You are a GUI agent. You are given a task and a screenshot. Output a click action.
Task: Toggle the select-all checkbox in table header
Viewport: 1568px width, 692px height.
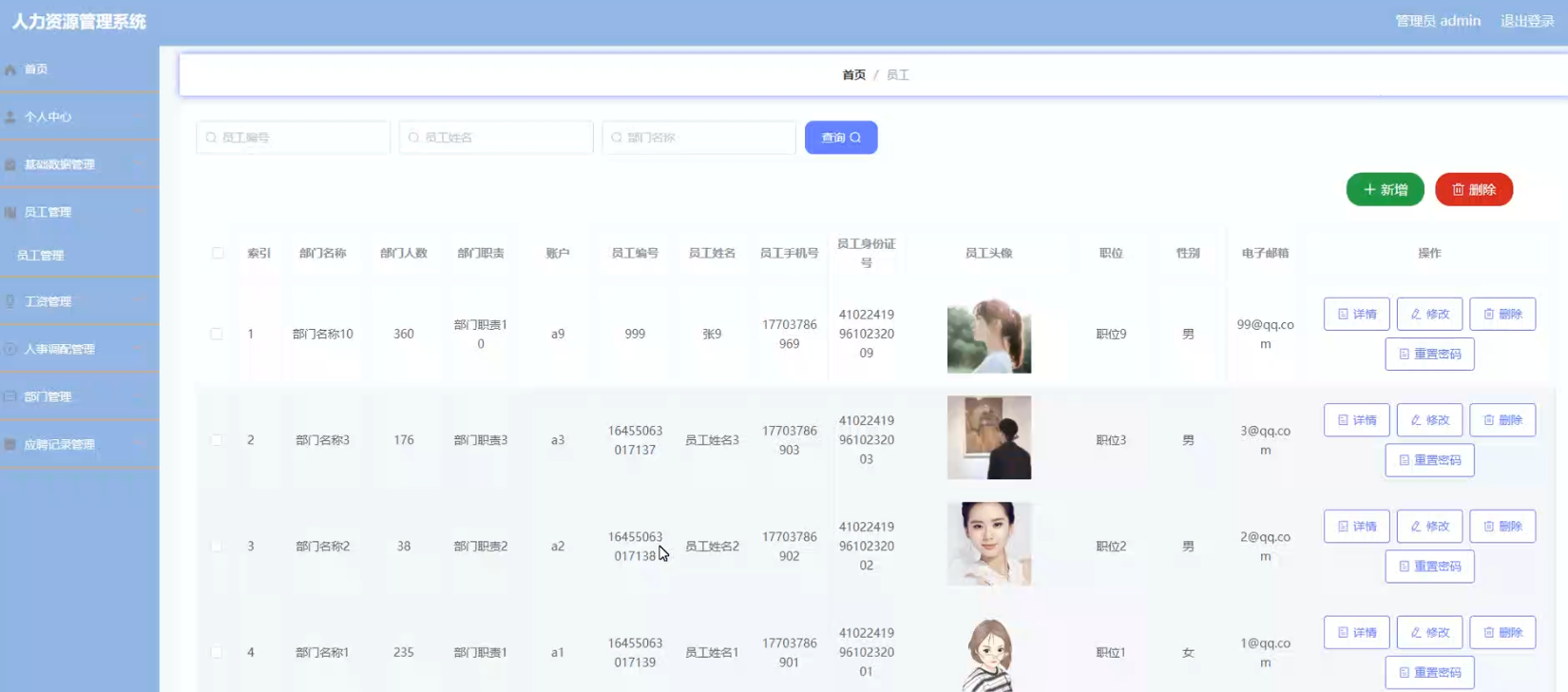(x=218, y=253)
